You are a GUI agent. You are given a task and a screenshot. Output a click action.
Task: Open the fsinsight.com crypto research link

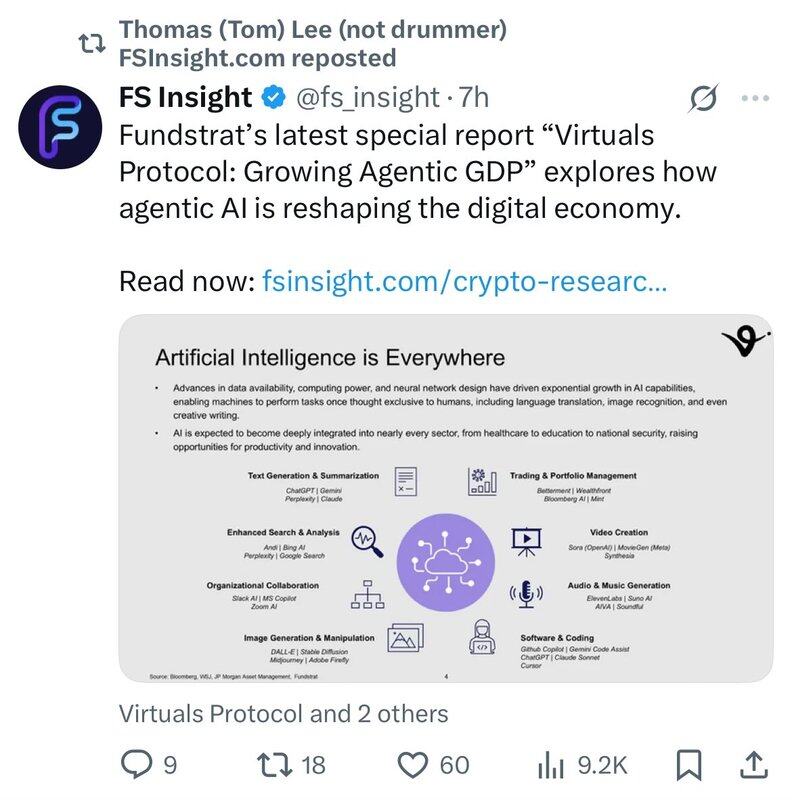coord(463,281)
